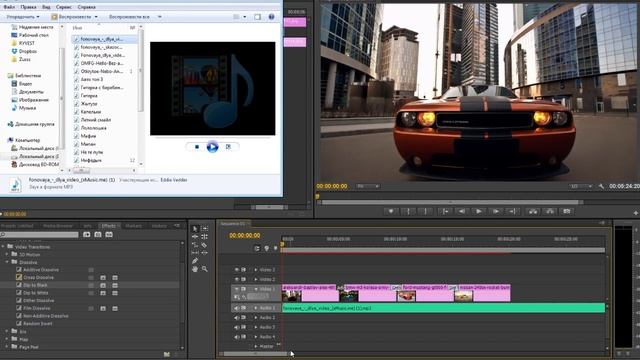Toggle sync lock on Audio 2 track

(x=244, y=318)
